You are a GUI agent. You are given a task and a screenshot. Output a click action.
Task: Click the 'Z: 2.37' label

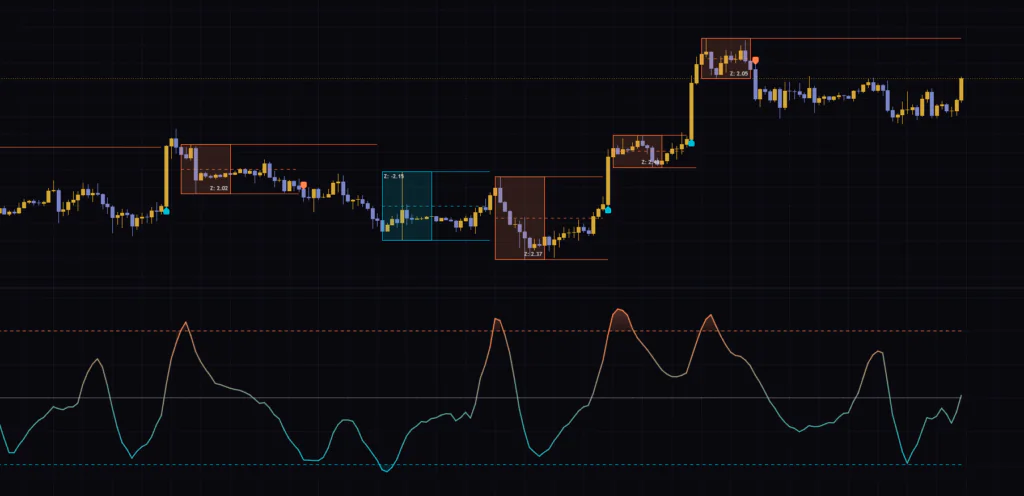click(x=534, y=254)
